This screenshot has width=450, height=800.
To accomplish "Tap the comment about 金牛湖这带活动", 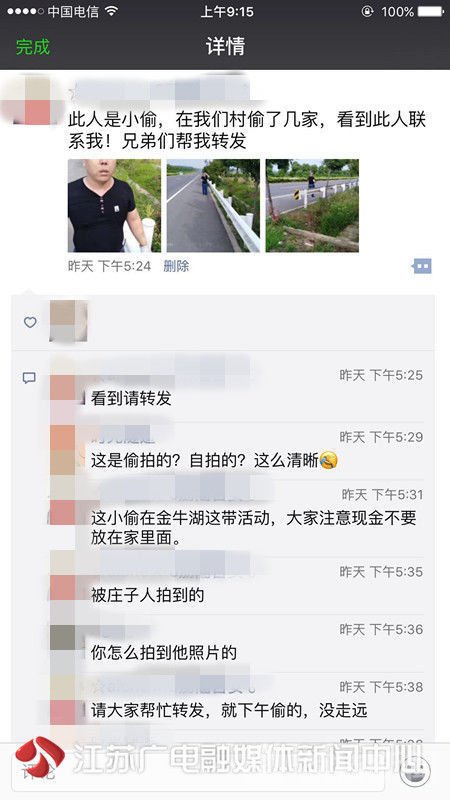I will click(254, 528).
